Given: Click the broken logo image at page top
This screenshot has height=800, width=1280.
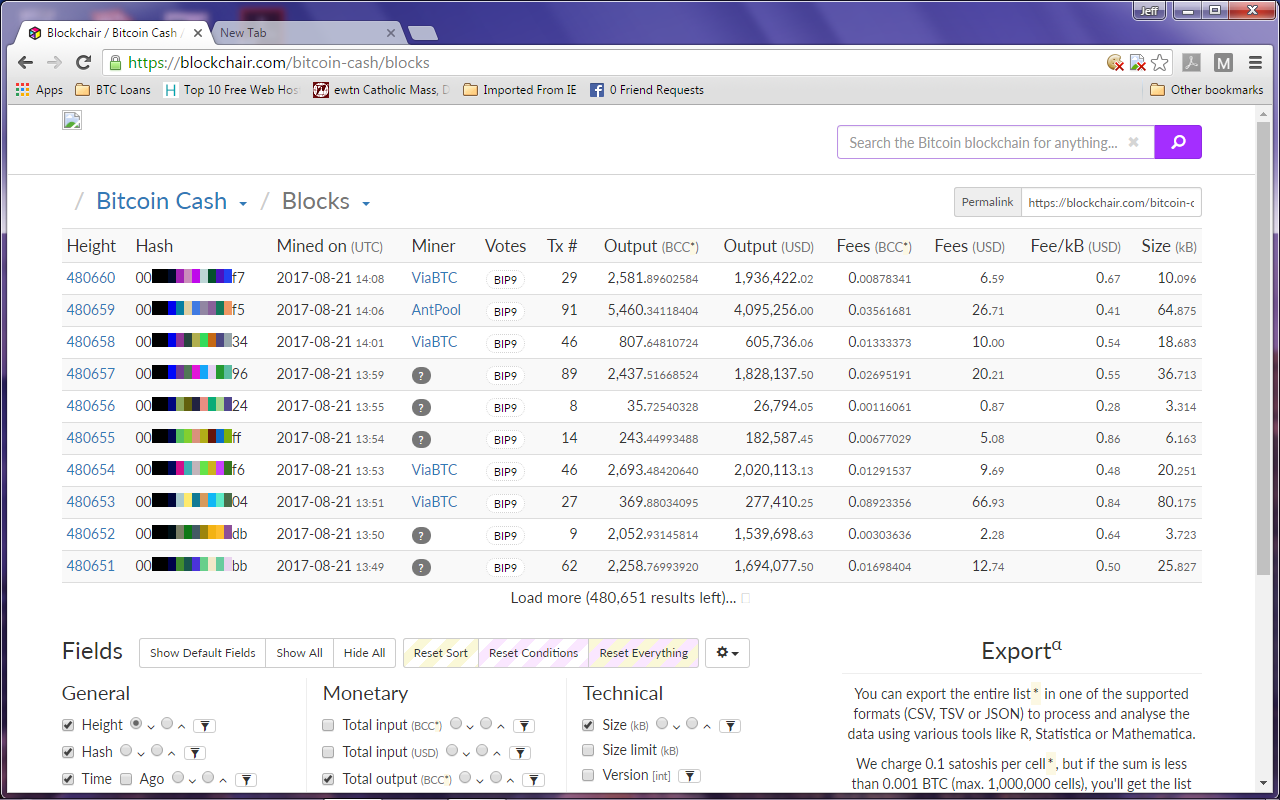Looking at the screenshot, I should [72, 121].
